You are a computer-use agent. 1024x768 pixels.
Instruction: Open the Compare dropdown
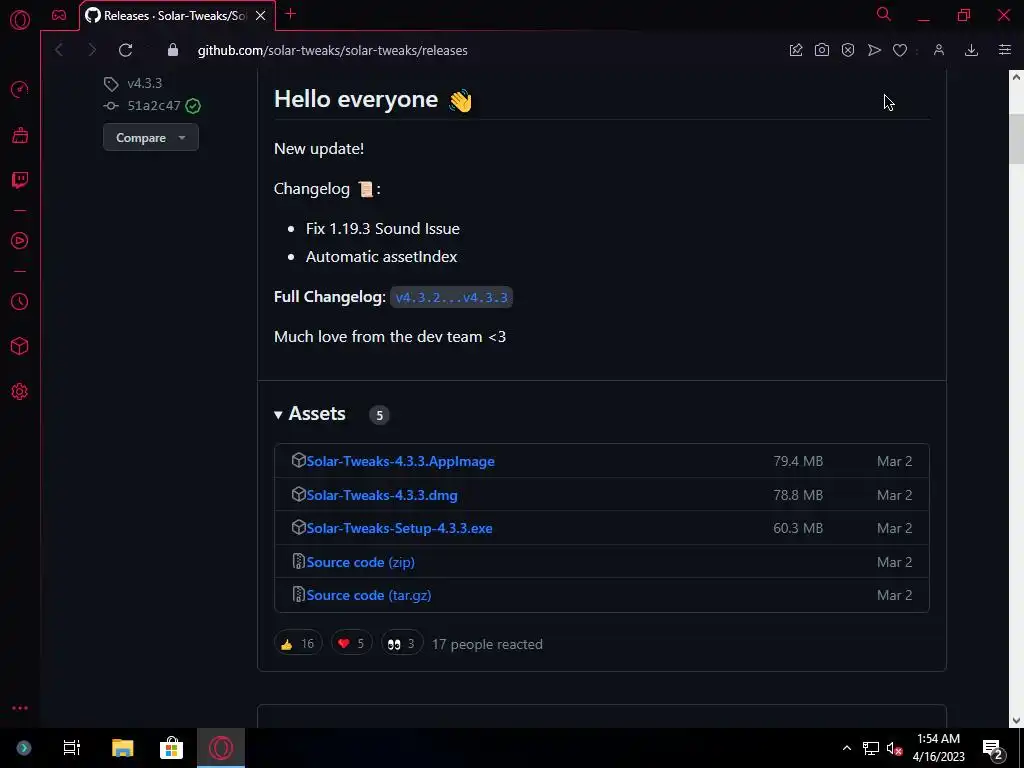tap(151, 138)
